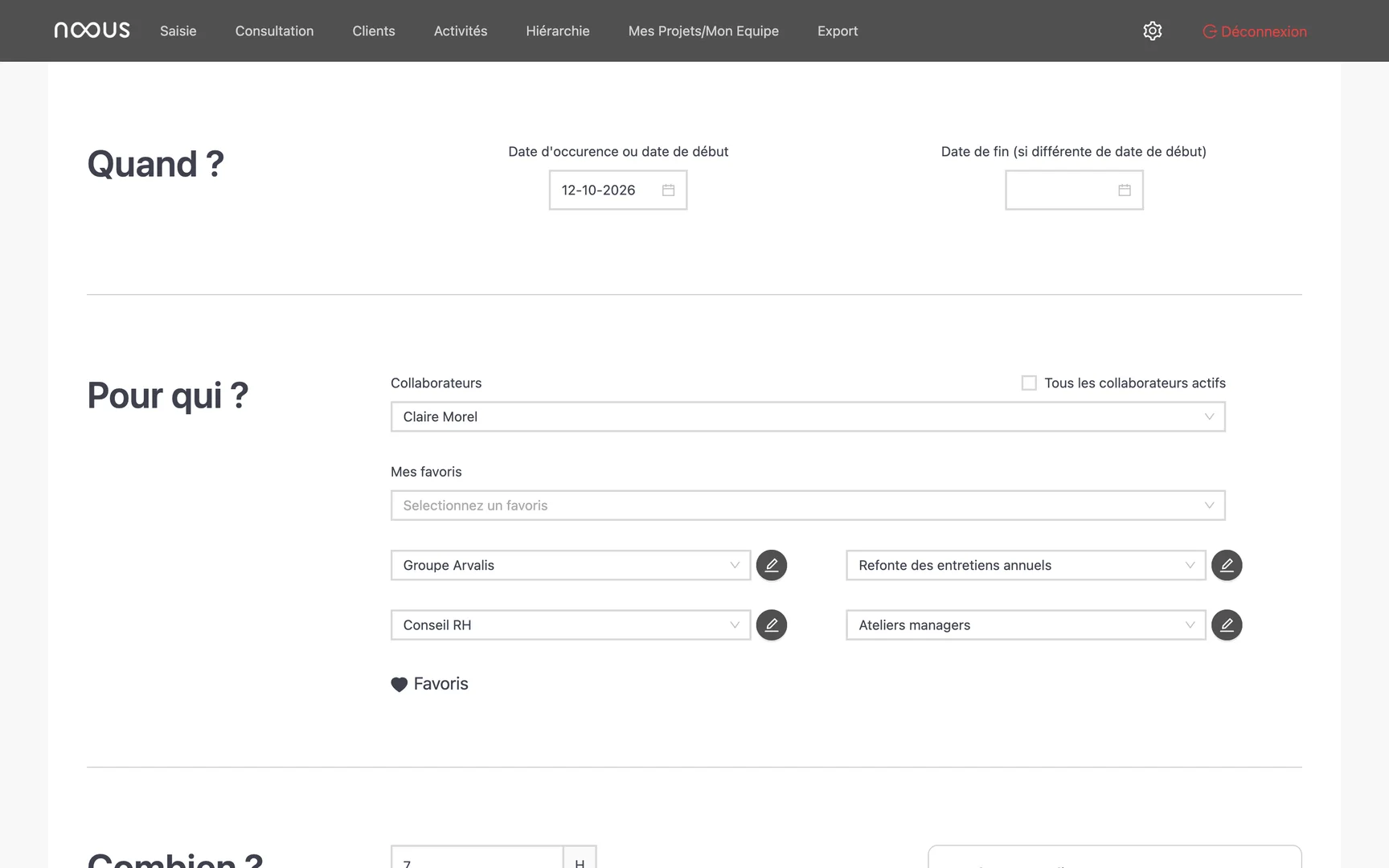Screen dimensions: 1389x868
Task: Click the Déconnexion link
Action: pyautogui.click(x=1255, y=31)
